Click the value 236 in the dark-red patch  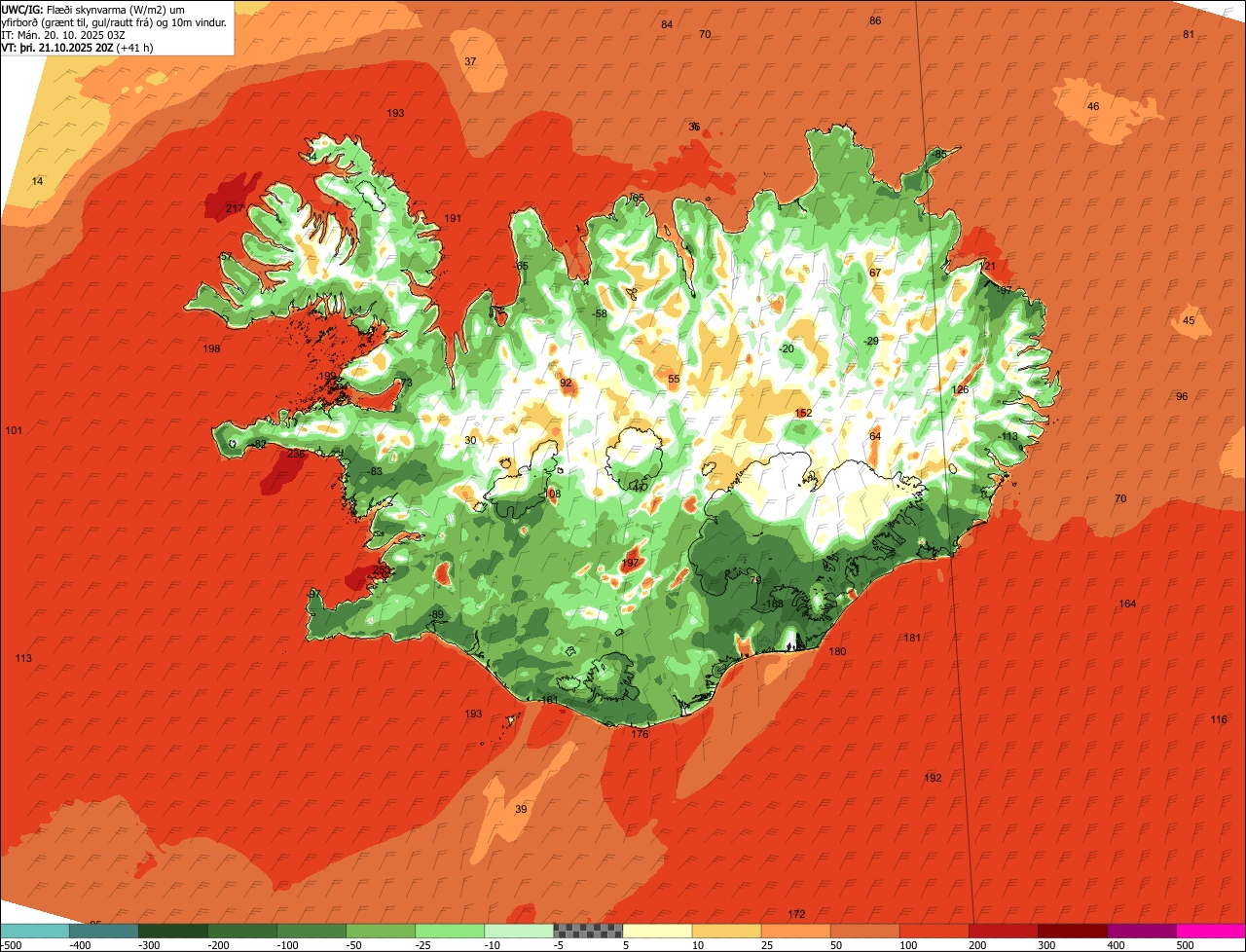296,454
